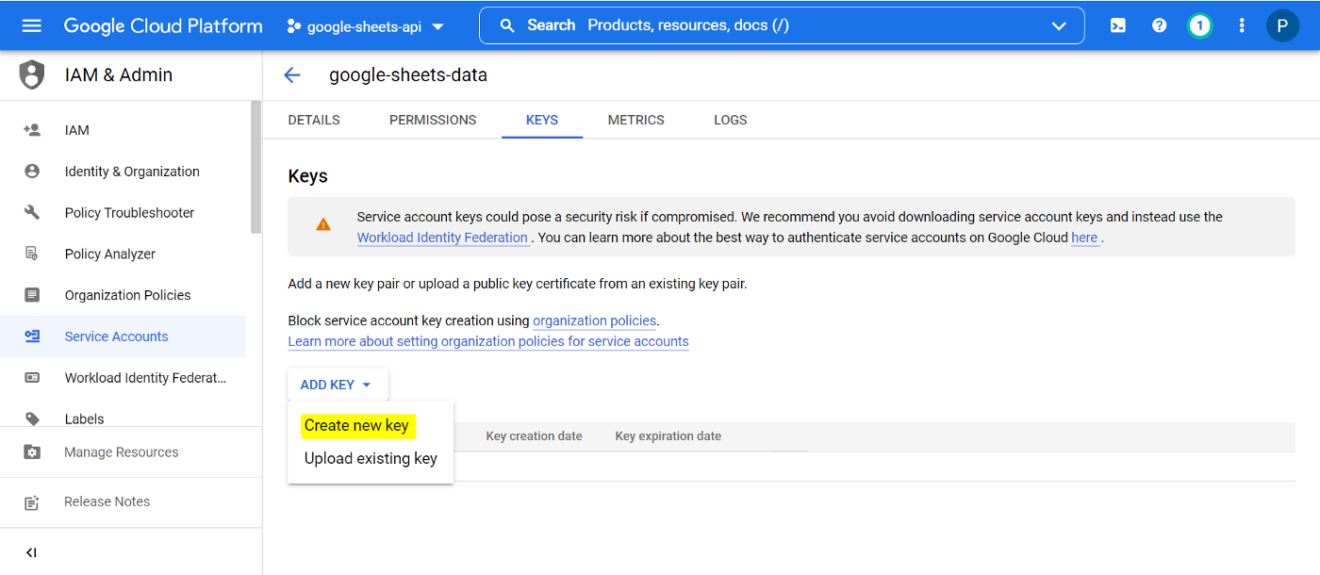Switch to the PERMISSIONS tab
This screenshot has width=1320, height=575.
point(433,120)
